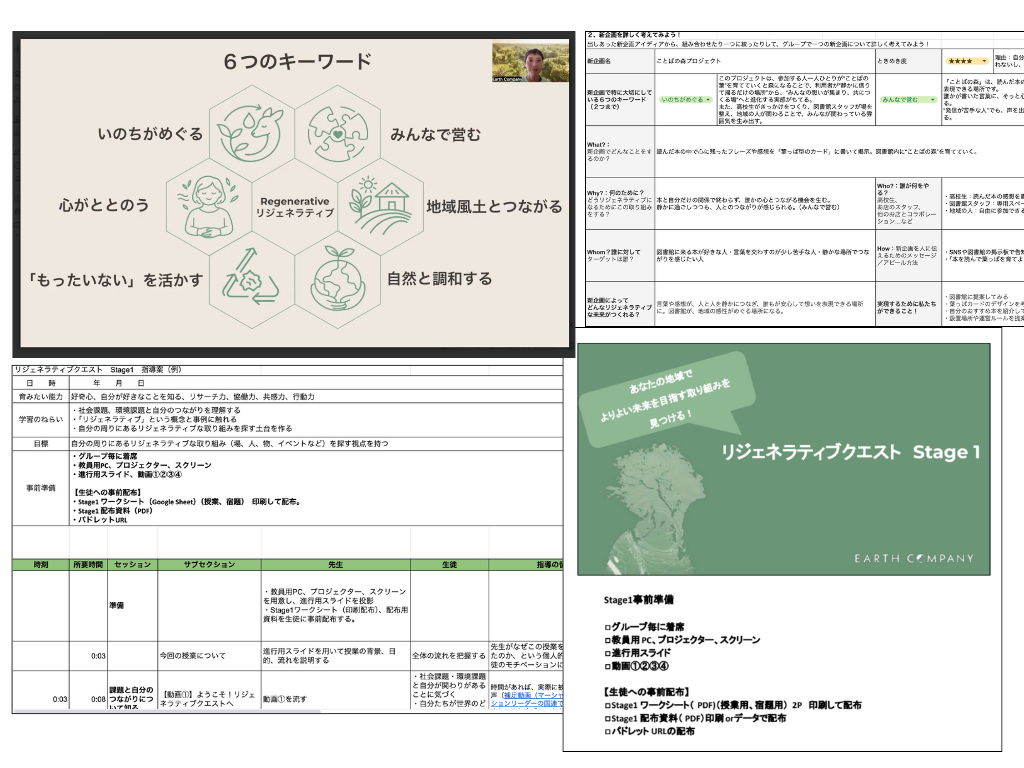Check the 動画①②③④ checkbox
The image size is (1024, 768).
607,664
